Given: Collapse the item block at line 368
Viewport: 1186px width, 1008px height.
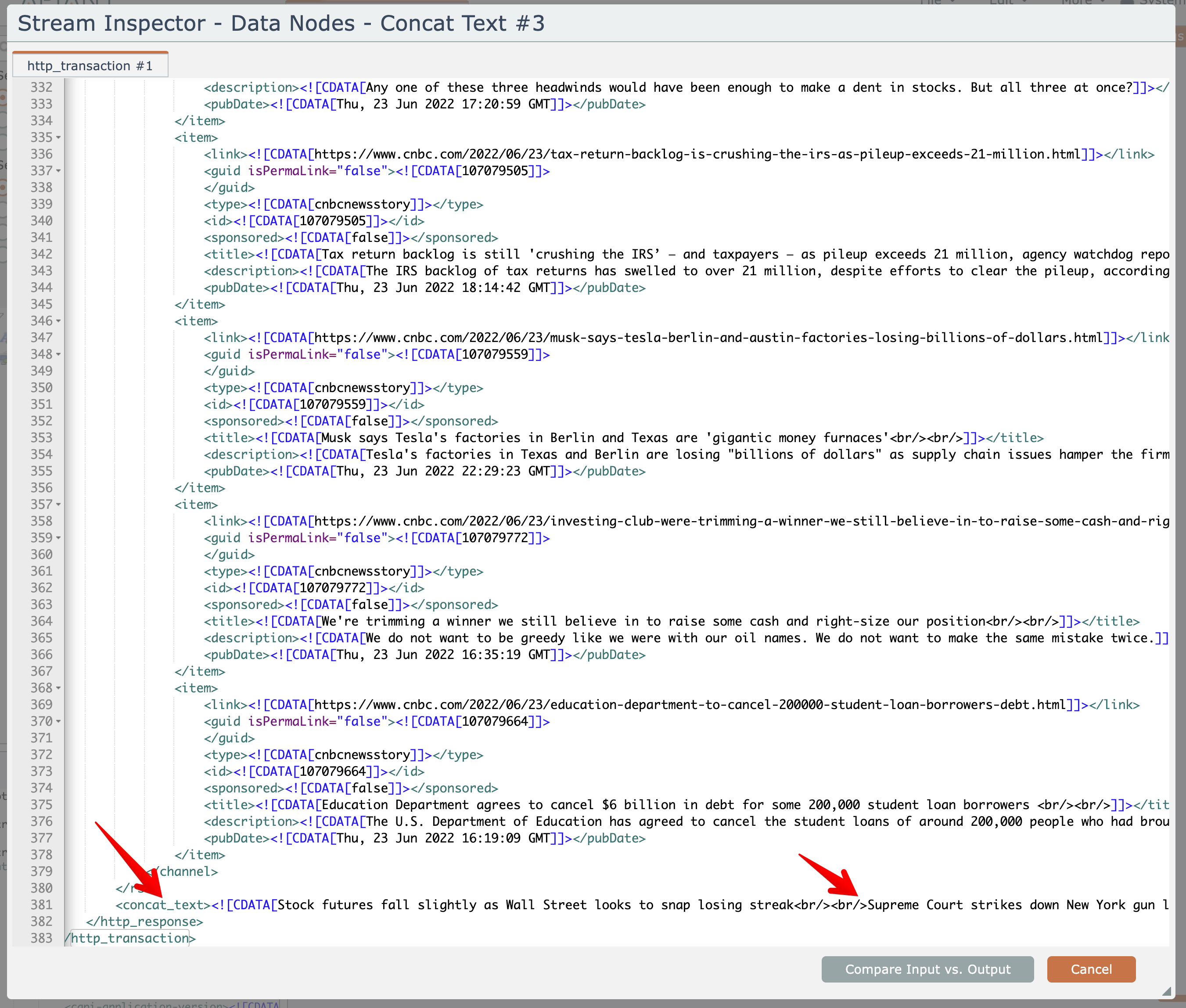Looking at the screenshot, I should pos(58,688).
